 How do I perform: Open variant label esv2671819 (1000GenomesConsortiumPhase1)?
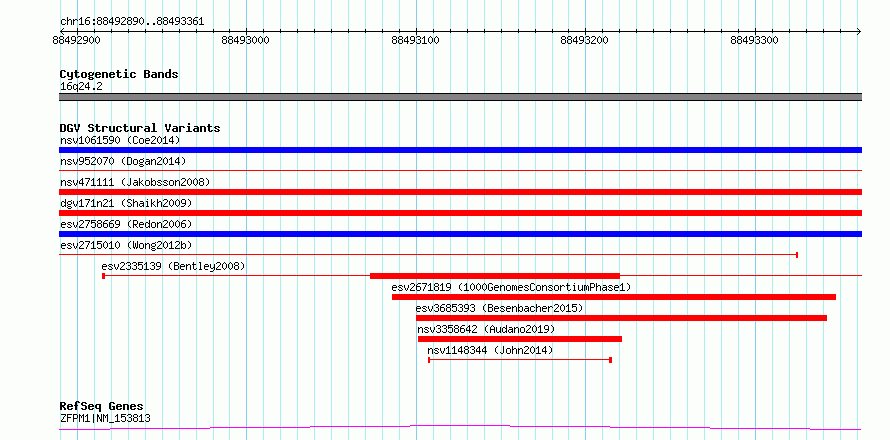coord(511,287)
